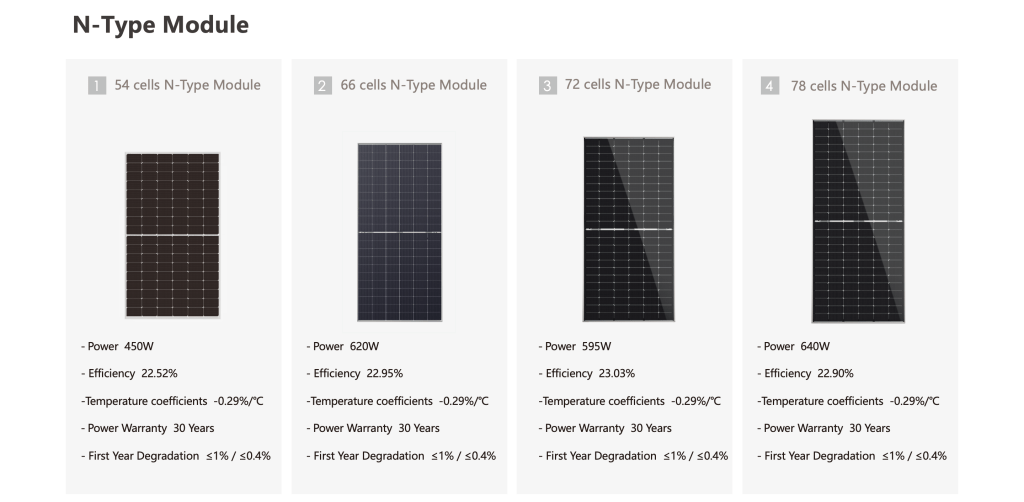View the 78 cells solar panel image
The height and width of the screenshot is (502, 1024).
[858, 221]
